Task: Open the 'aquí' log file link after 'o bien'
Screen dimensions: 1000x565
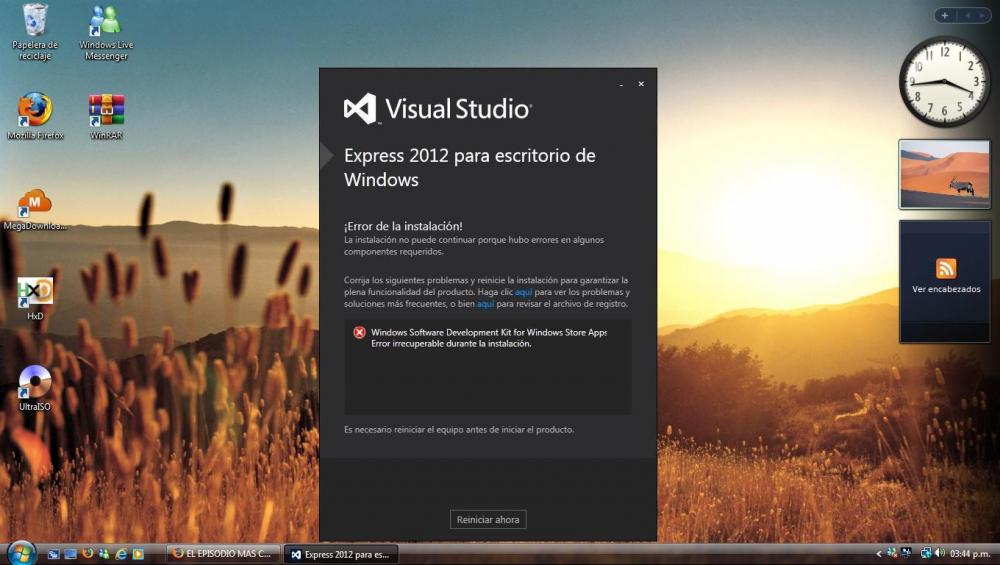Action: click(485, 304)
